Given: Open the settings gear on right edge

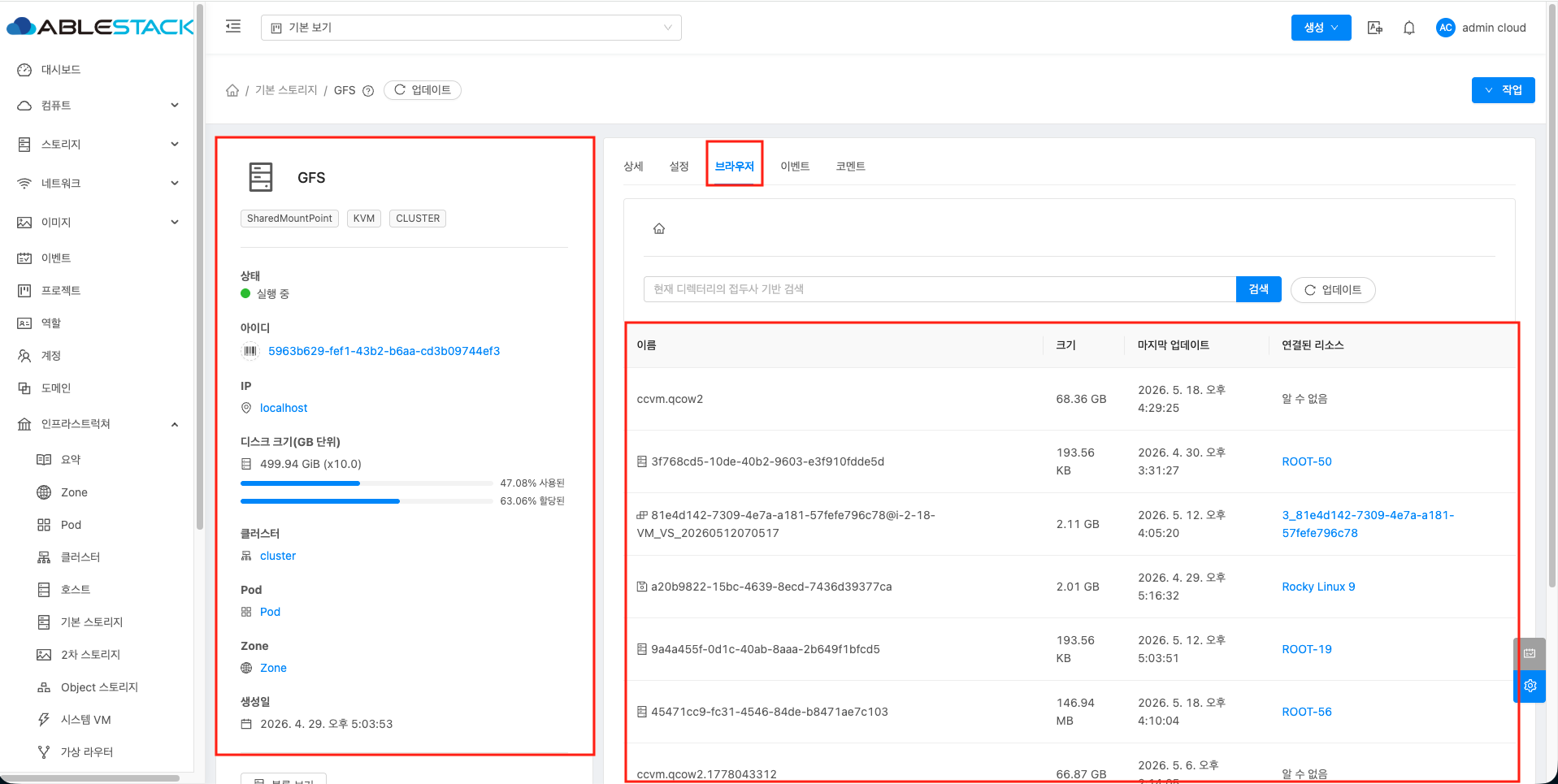Looking at the screenshot, I should click(x=1530, y=686).
